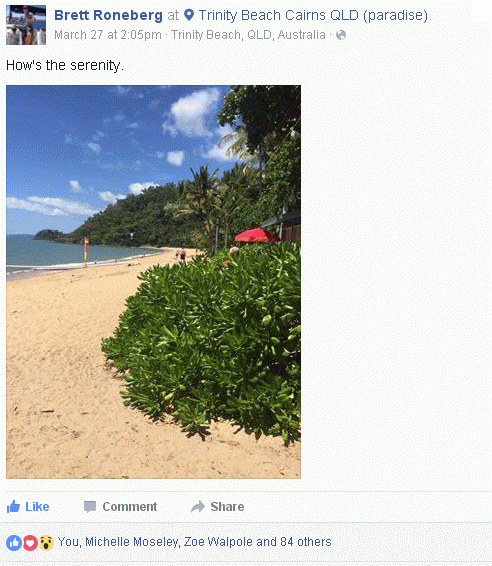Click the Comment button label
Viewport: 492px width, 566px height.
point(130,507)
